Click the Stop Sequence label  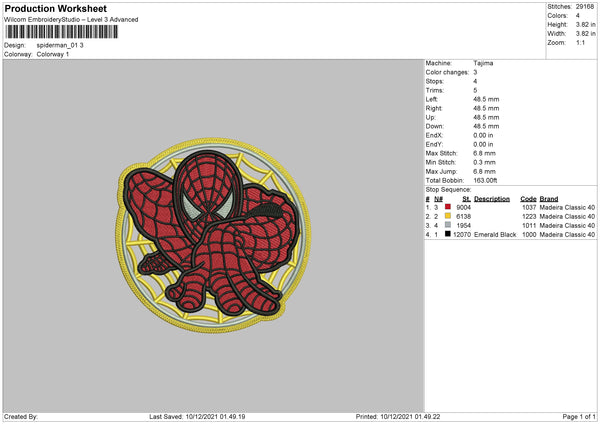pyautogui.click(x=447, y=187)
